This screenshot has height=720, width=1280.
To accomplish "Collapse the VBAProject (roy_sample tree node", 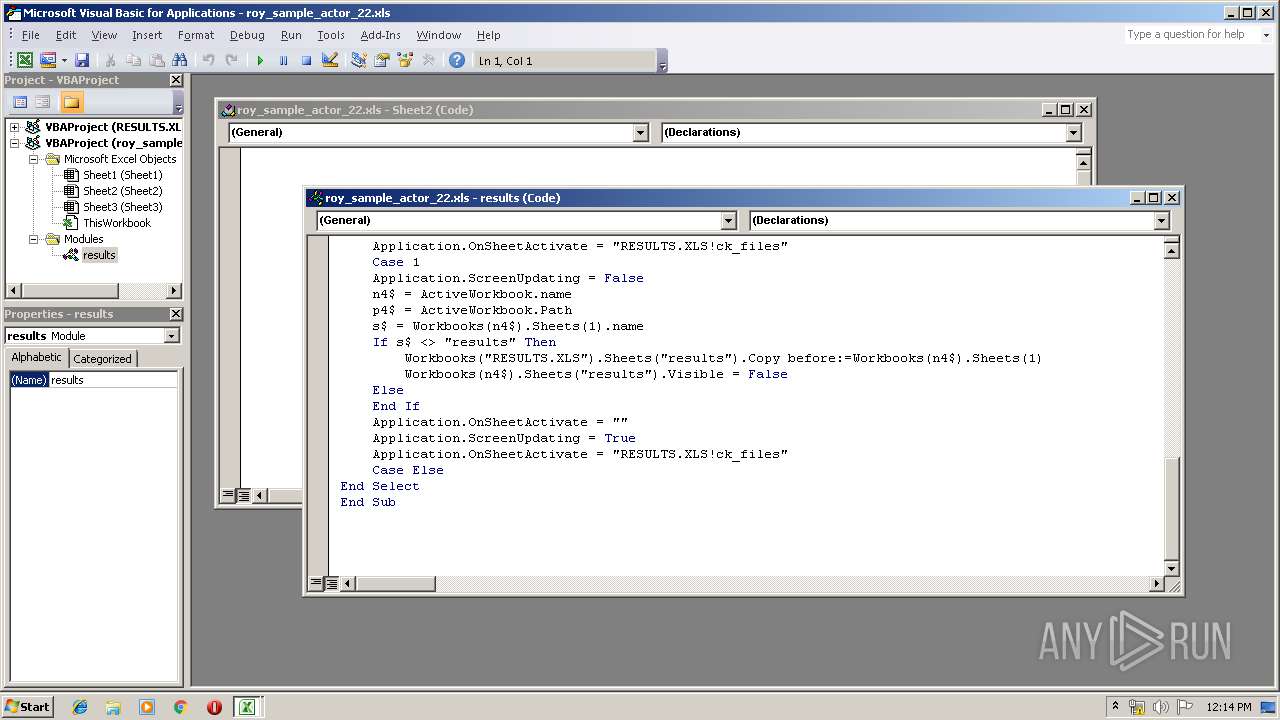I will 15,143.
